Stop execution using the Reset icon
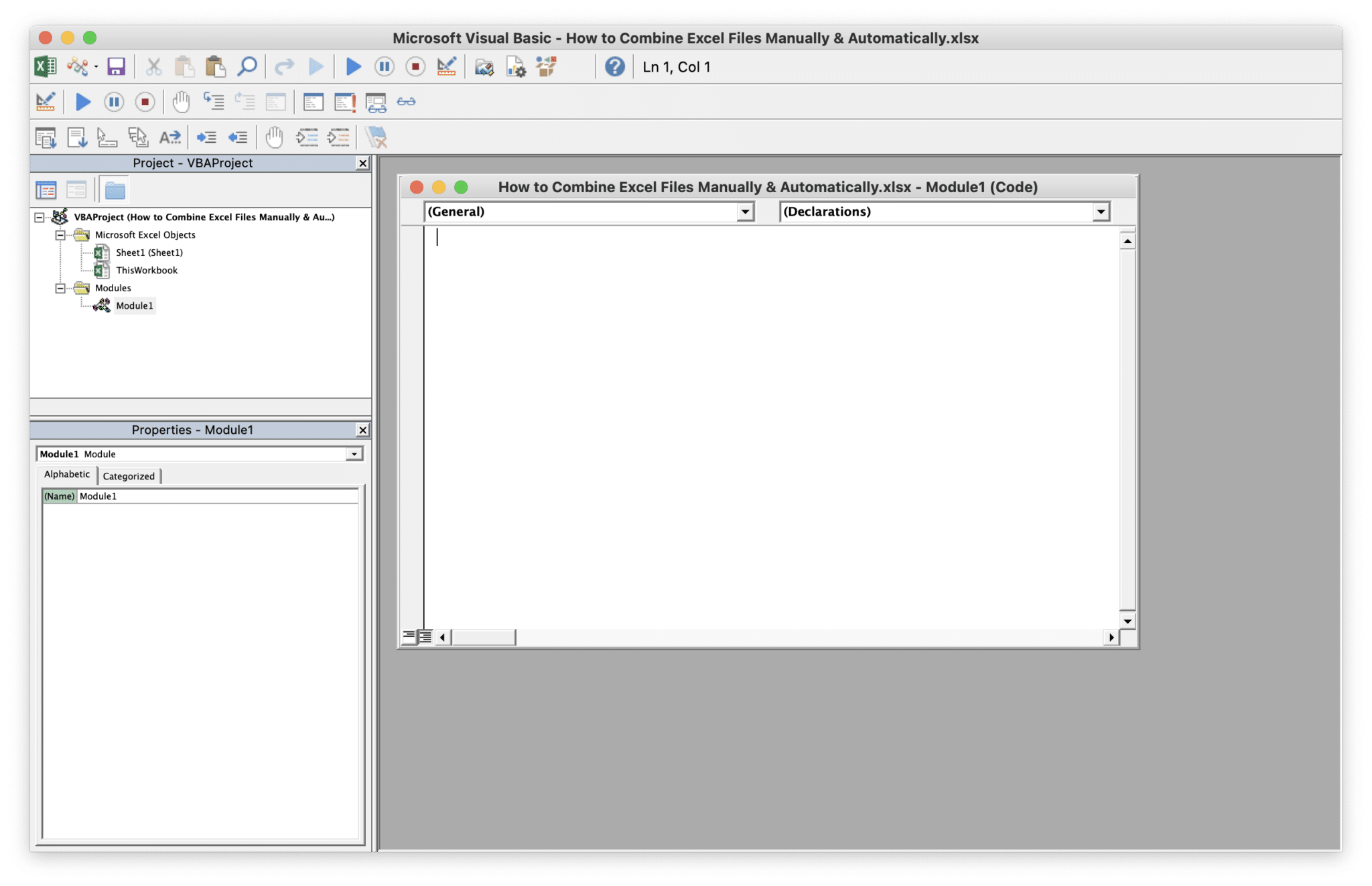Screen dimensions: 1372x886 [x=415, y=66]
